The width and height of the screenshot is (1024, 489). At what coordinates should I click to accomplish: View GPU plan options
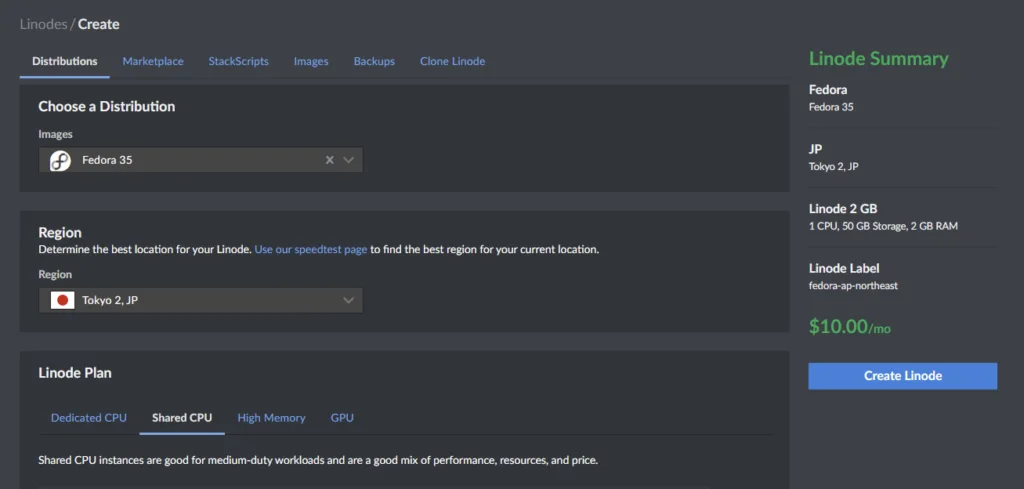click(x=342, y=418)
